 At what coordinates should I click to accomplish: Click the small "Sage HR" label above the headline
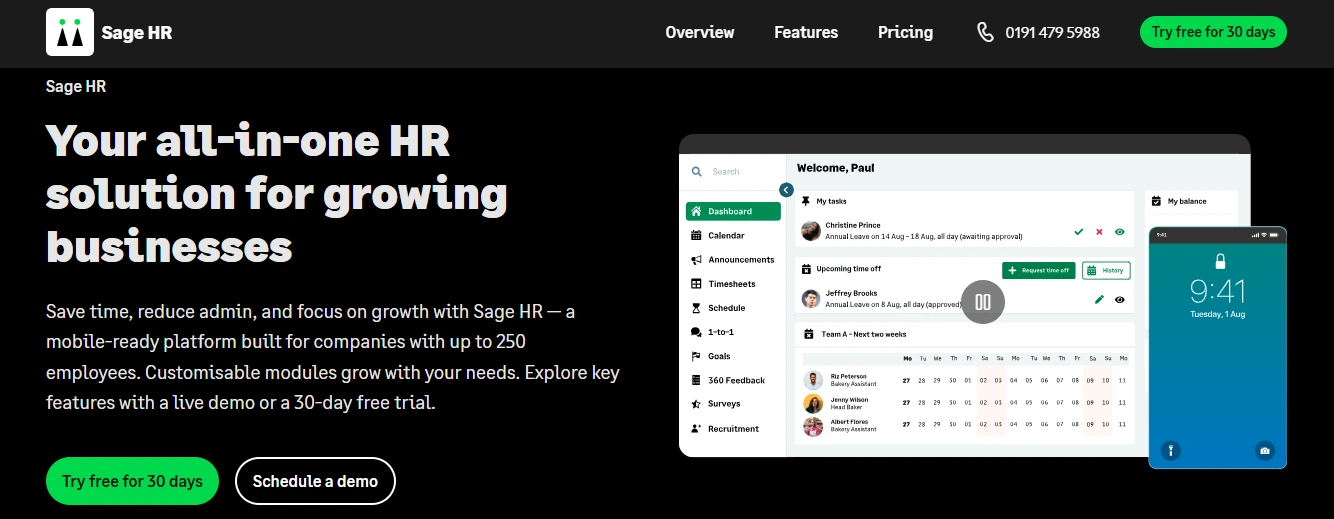tap(76, 86)
